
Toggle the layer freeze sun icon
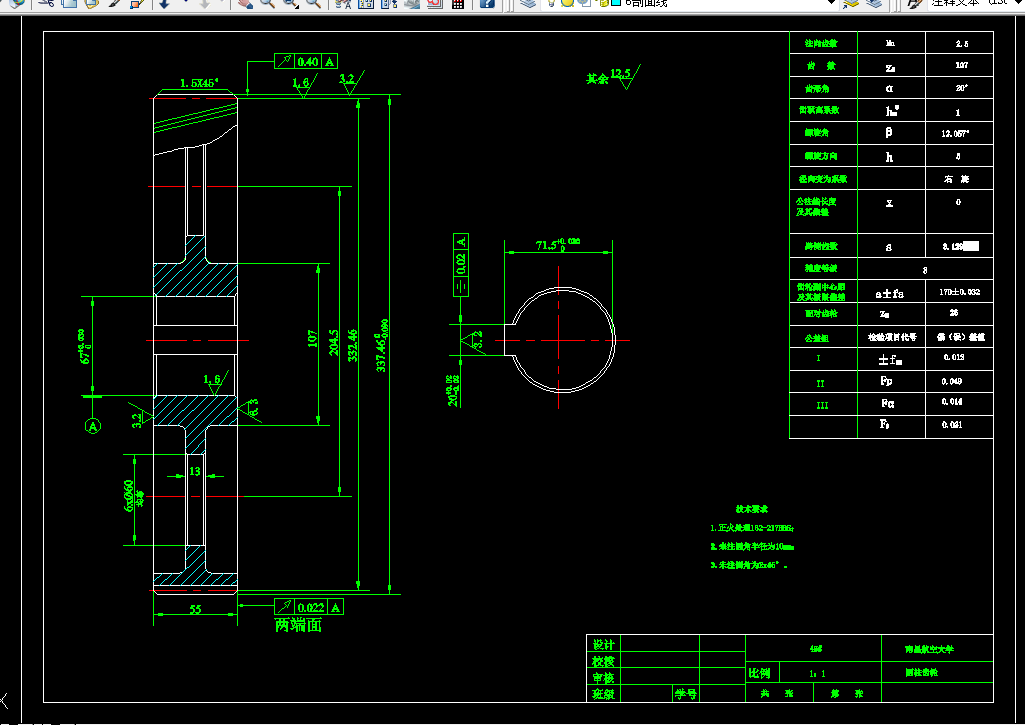(567, 3)
